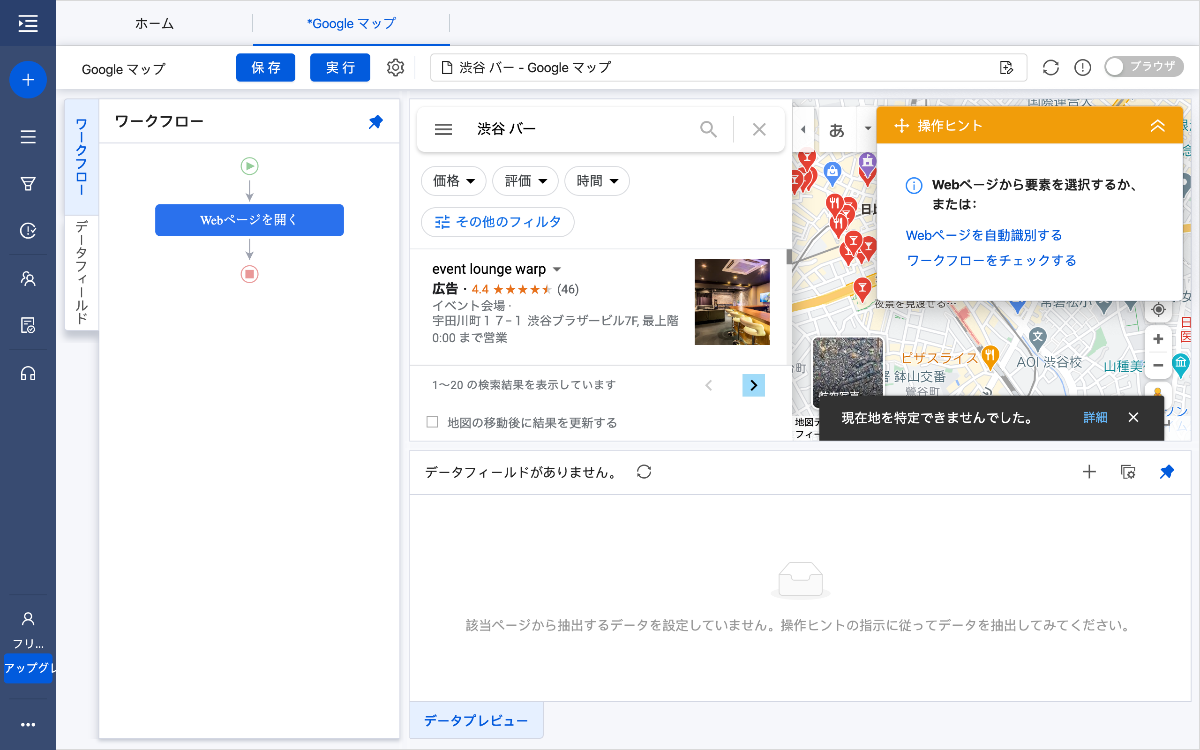Select the ワークフロー vertical tab

click(x=81, y=157)
